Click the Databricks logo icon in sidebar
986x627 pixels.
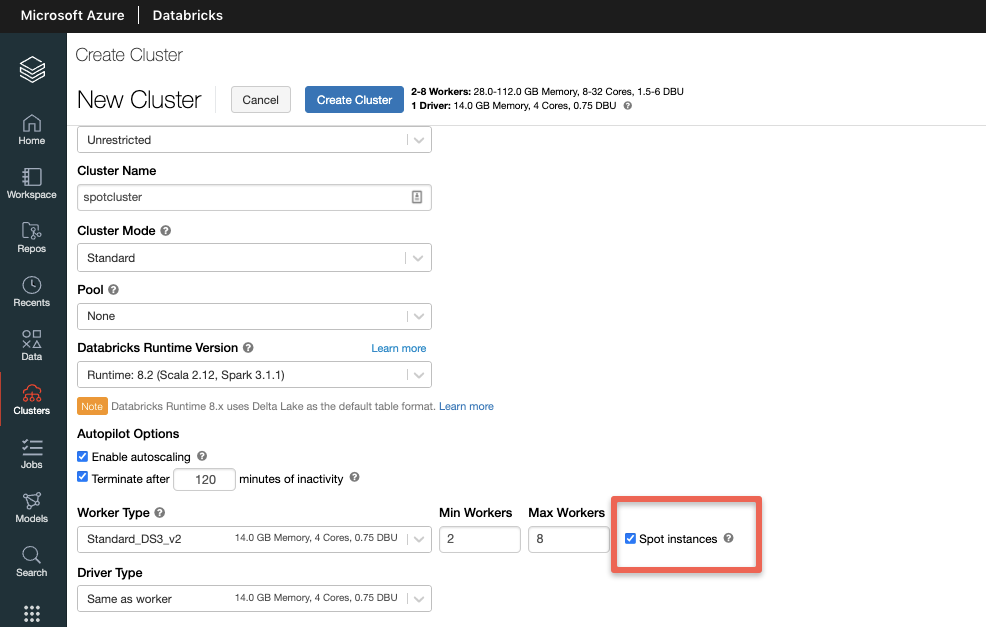(32, 69)
